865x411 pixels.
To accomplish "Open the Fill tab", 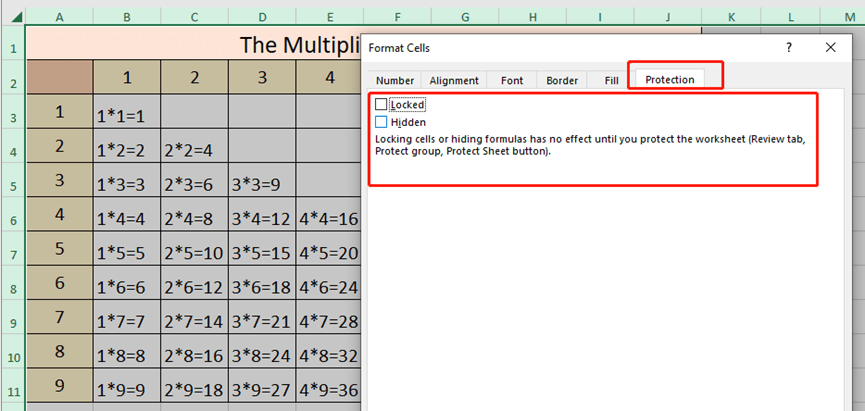I will click(611, 81).
